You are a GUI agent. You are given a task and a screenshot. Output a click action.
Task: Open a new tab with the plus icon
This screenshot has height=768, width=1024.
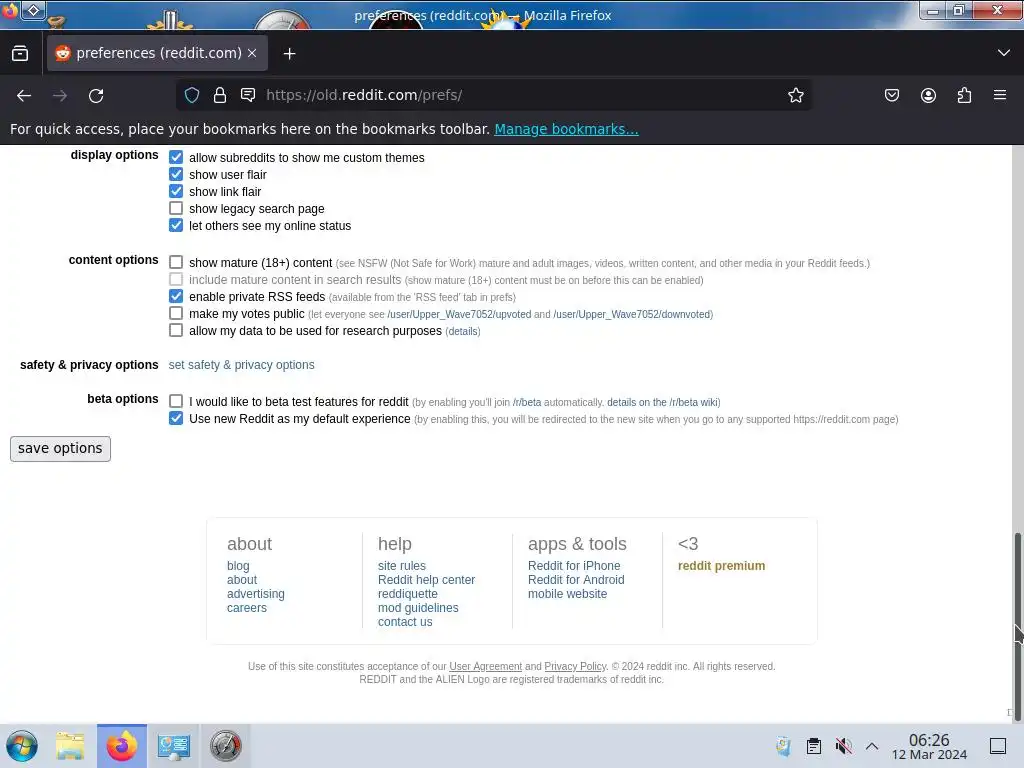click(x=289, y=54)
